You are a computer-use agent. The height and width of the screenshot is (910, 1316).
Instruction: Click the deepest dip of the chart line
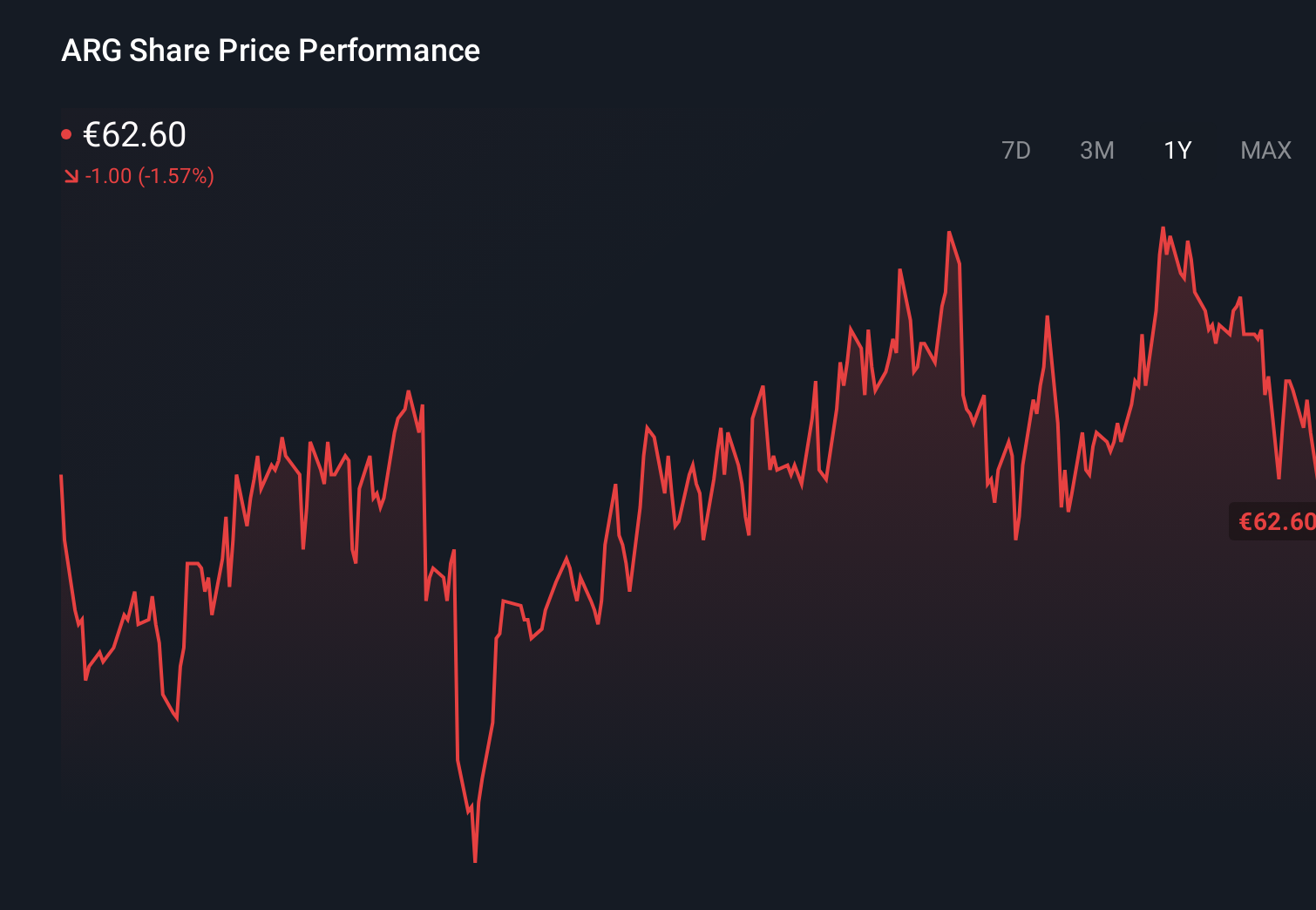[x=475, y=859]
